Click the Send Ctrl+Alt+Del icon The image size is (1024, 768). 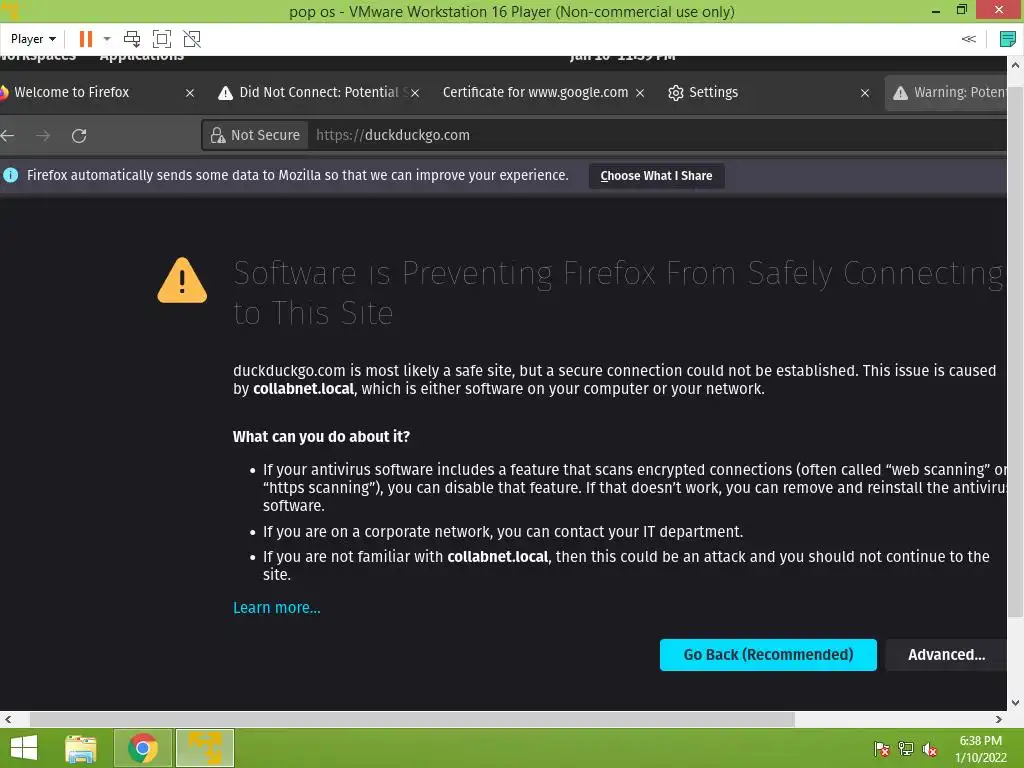pos(132,39)
